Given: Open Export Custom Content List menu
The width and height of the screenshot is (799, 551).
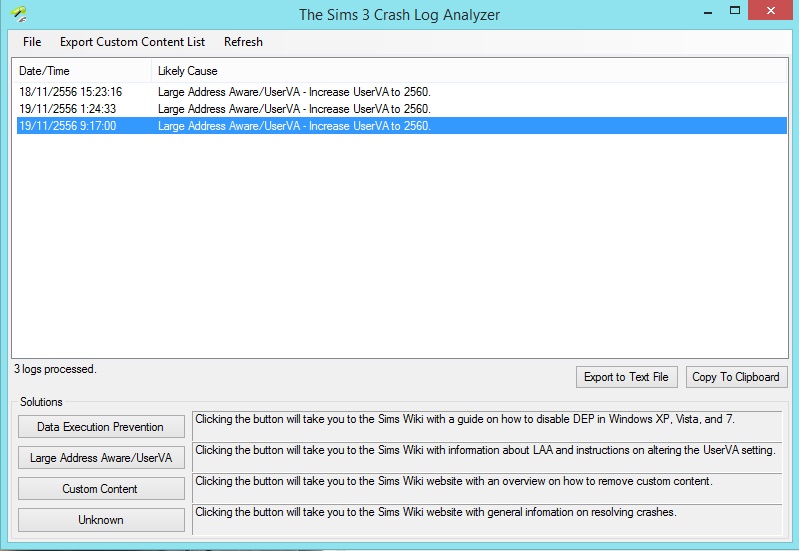Looking at the screenshot, I should (132, 42).
